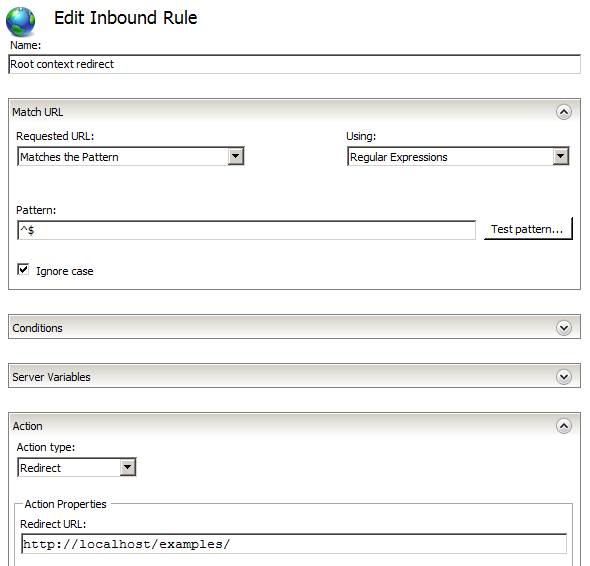Open the Action type dropdown arrow
Image resolution: width=590 pixels, height=566 pixels.
coord(128,467)
